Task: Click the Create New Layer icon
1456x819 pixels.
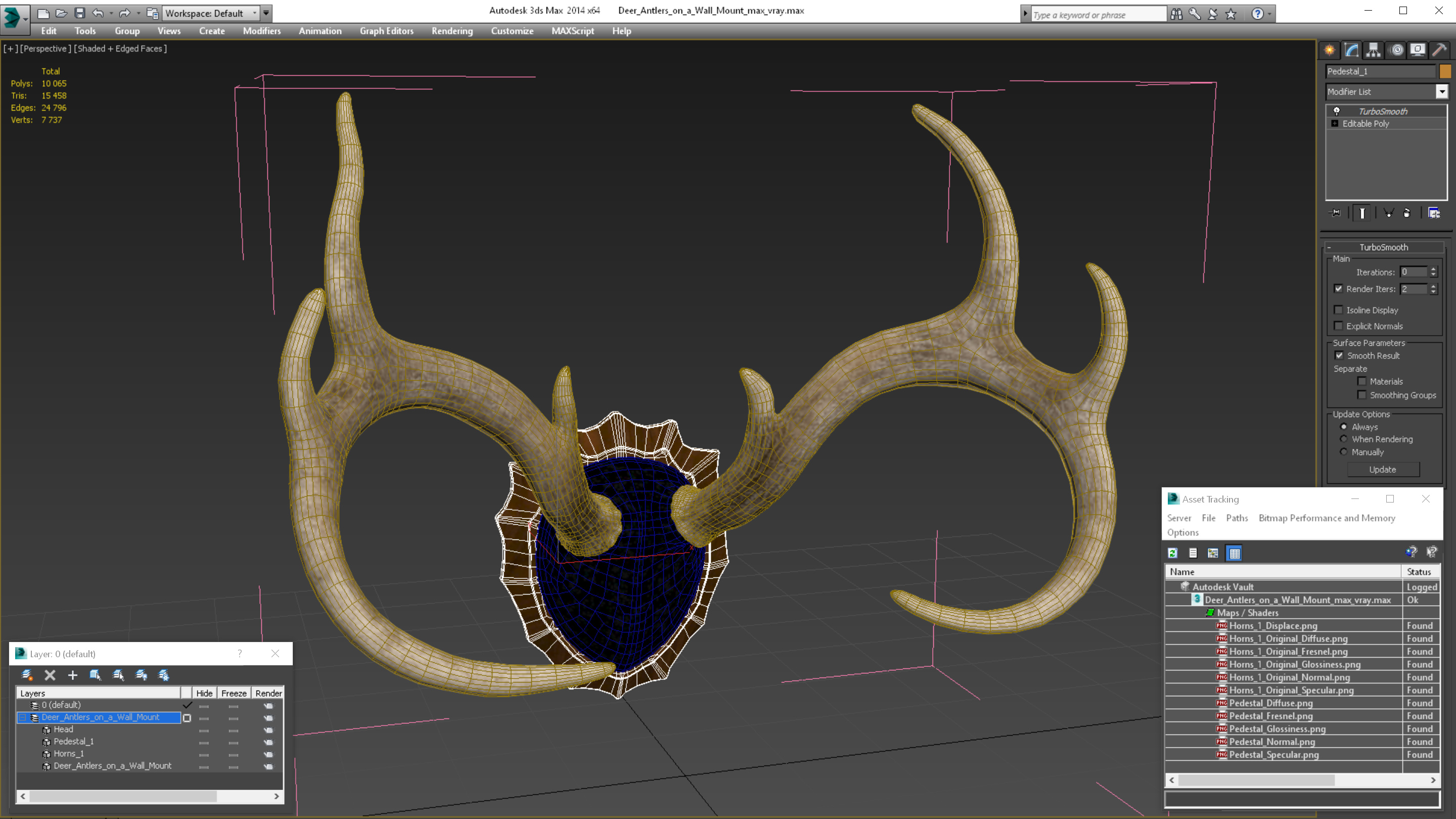Action: click(27, 675)
